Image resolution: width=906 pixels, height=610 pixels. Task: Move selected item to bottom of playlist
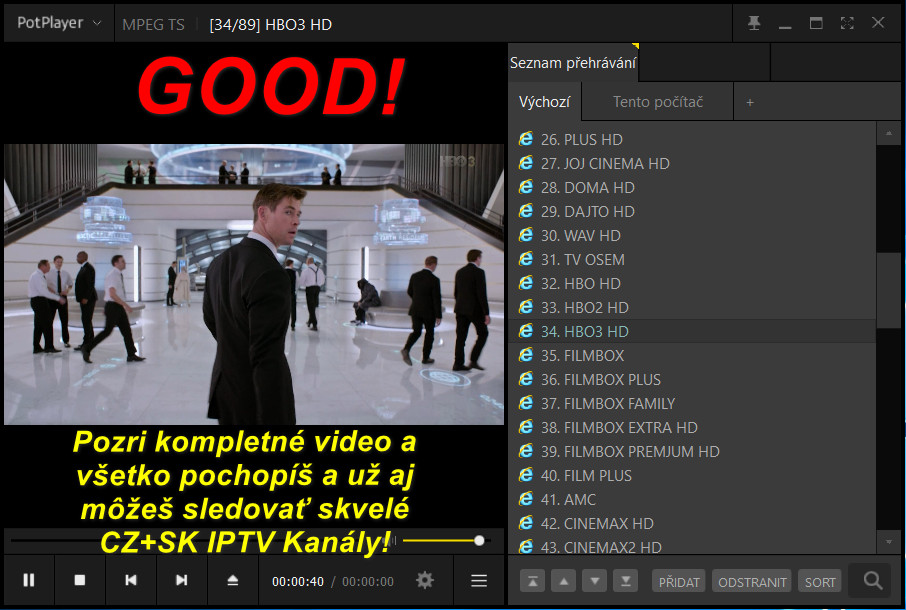point(626,581)
